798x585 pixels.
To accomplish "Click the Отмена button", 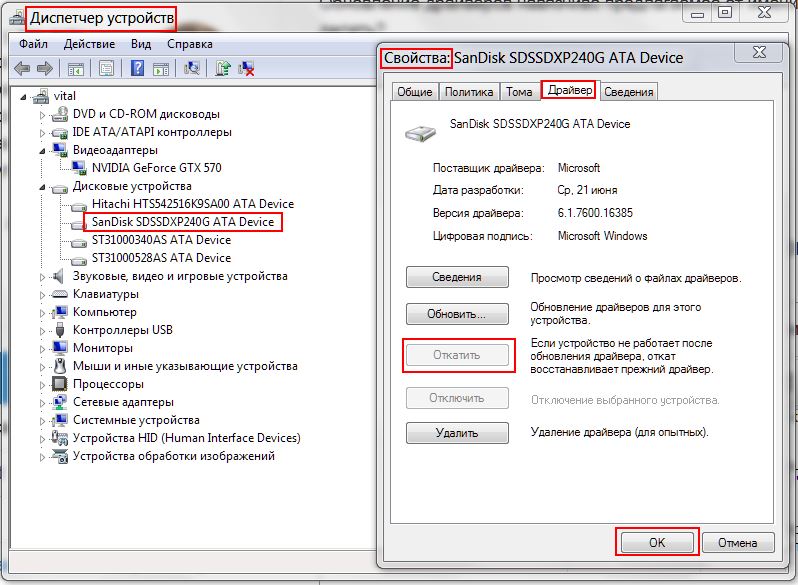I will click(738, 543).
